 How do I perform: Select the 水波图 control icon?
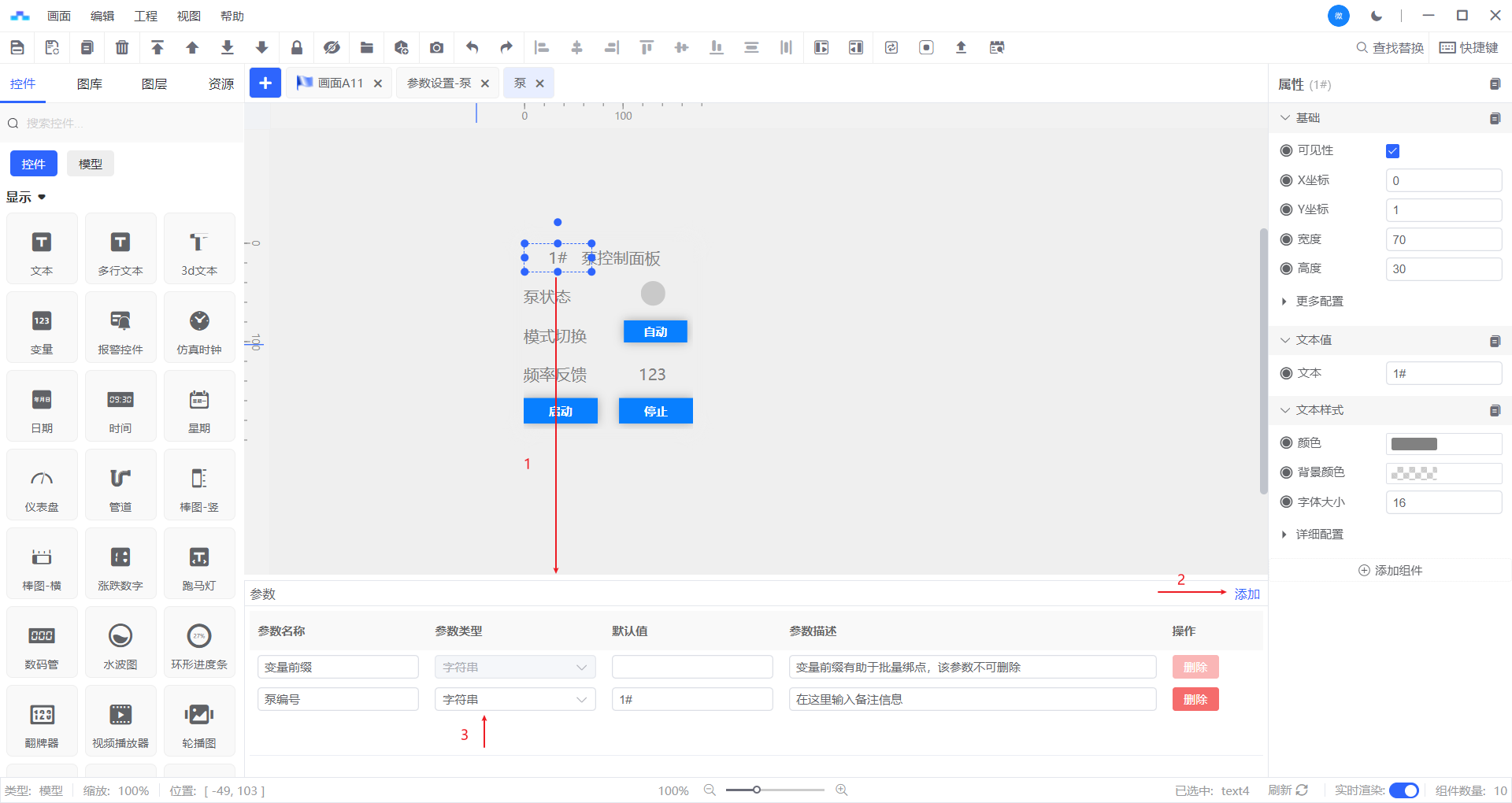click(x=120, y=642)
